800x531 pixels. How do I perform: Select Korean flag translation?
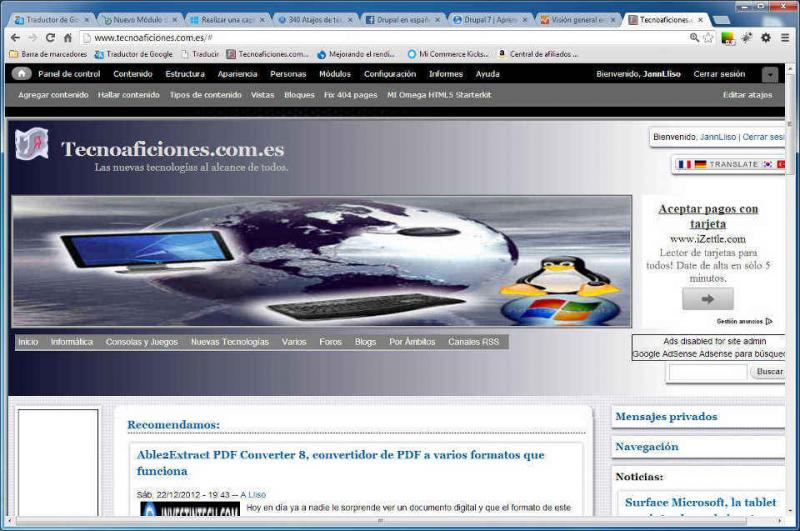coord(767,164)
